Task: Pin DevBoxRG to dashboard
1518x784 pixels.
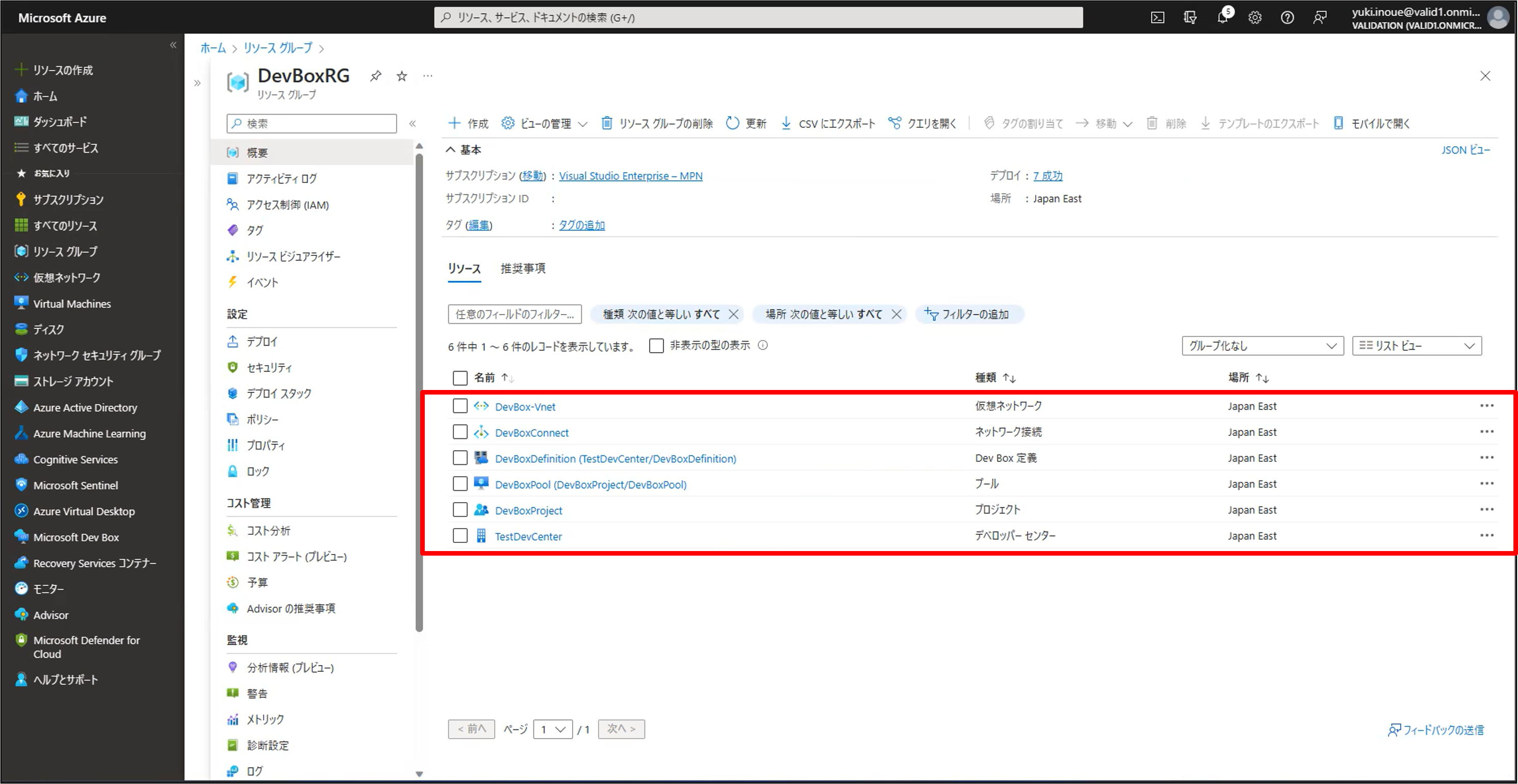Action: click(375, 76)
